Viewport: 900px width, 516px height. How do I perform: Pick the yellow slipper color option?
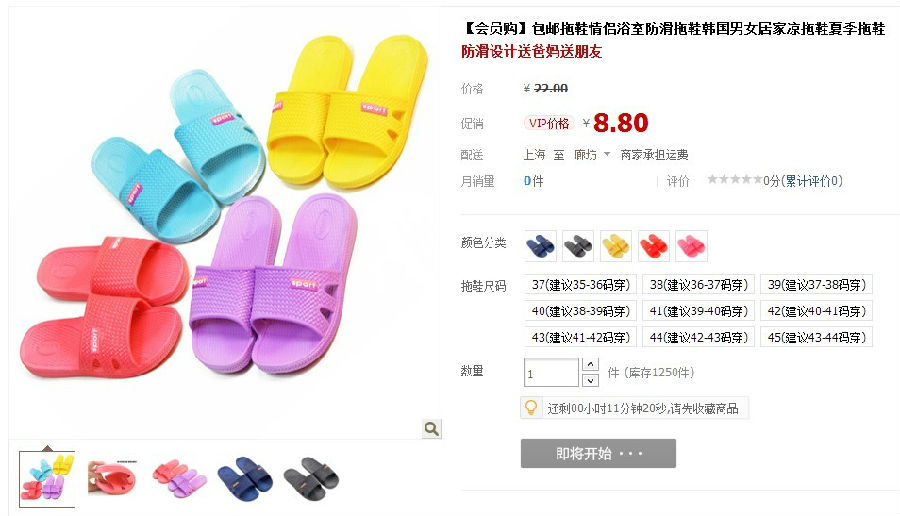(x=616, y=246)
